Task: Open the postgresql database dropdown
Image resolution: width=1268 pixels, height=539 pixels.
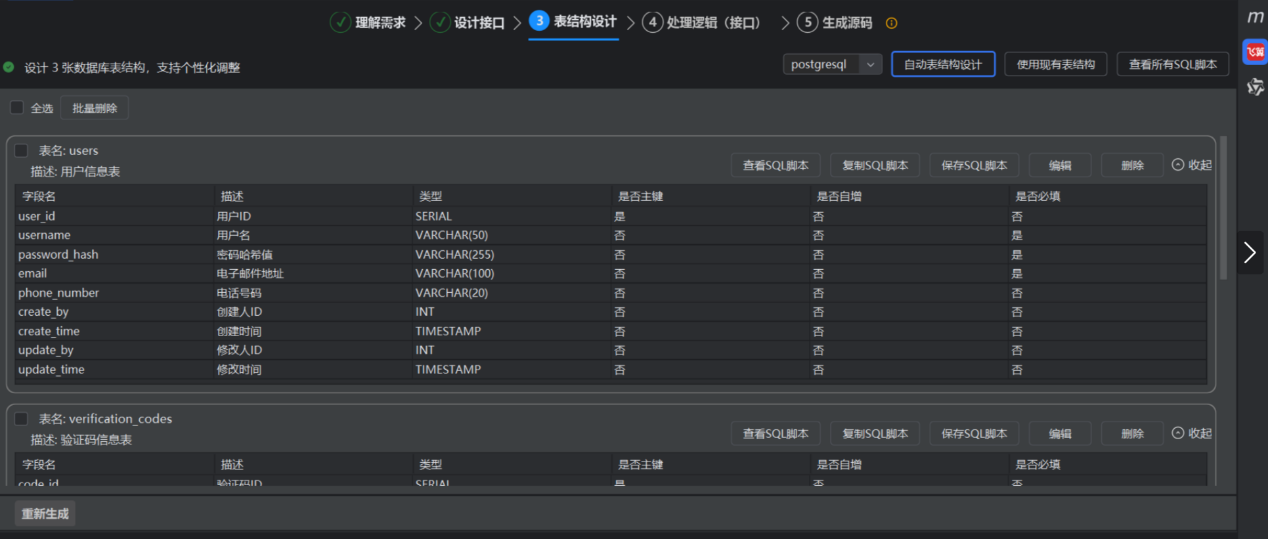Action: click(x=832, y=64)
